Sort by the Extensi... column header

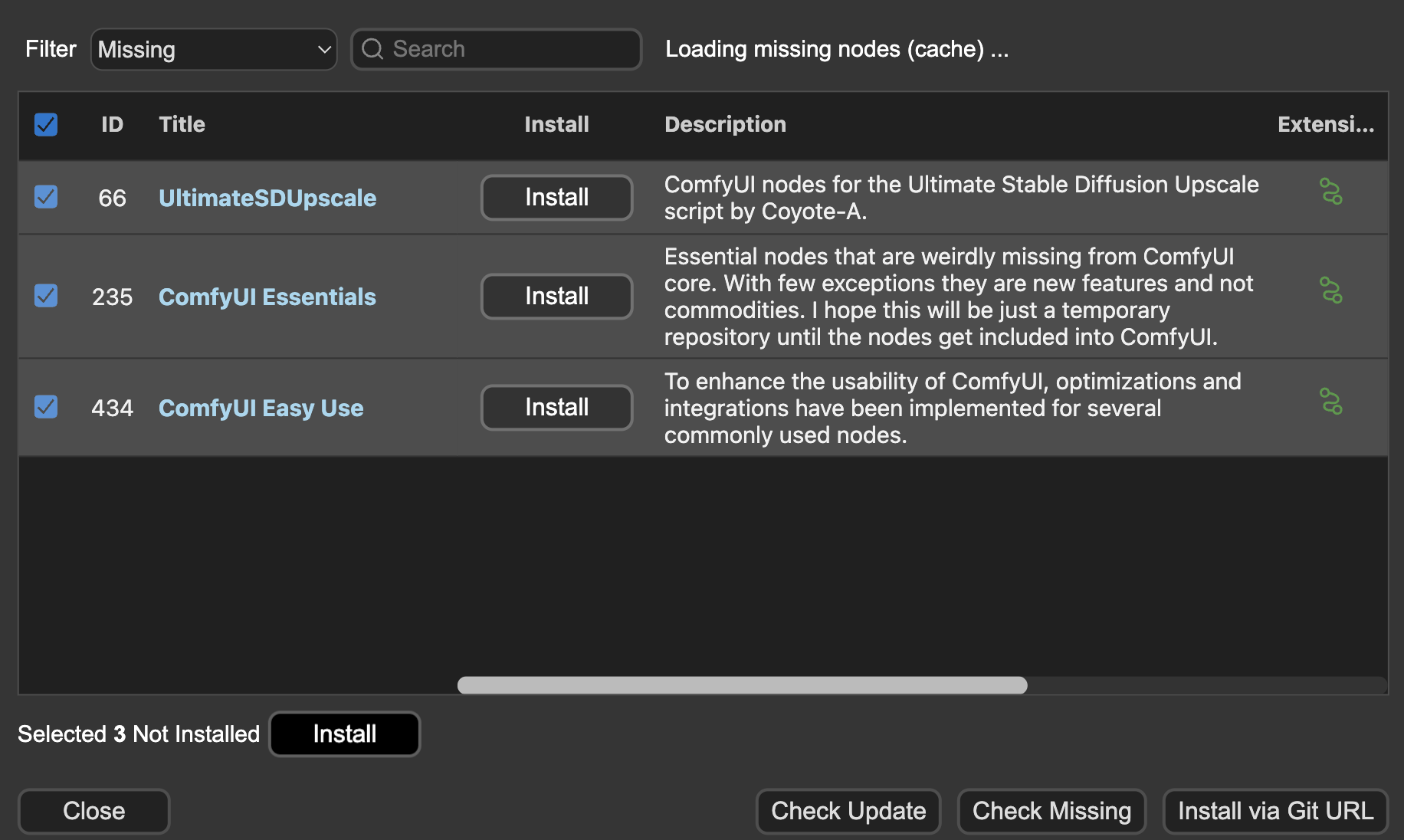click(1326, 124)
